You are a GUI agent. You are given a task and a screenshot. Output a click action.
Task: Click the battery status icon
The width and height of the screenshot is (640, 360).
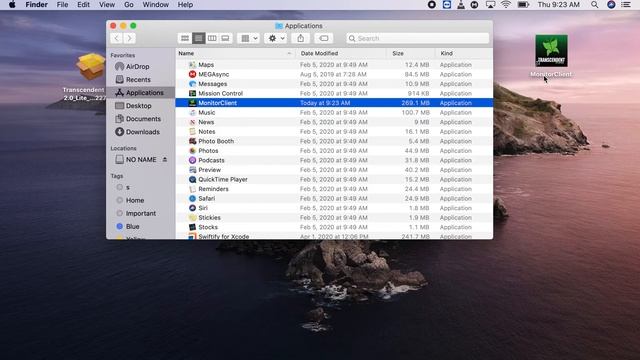(x=523, y=5)
